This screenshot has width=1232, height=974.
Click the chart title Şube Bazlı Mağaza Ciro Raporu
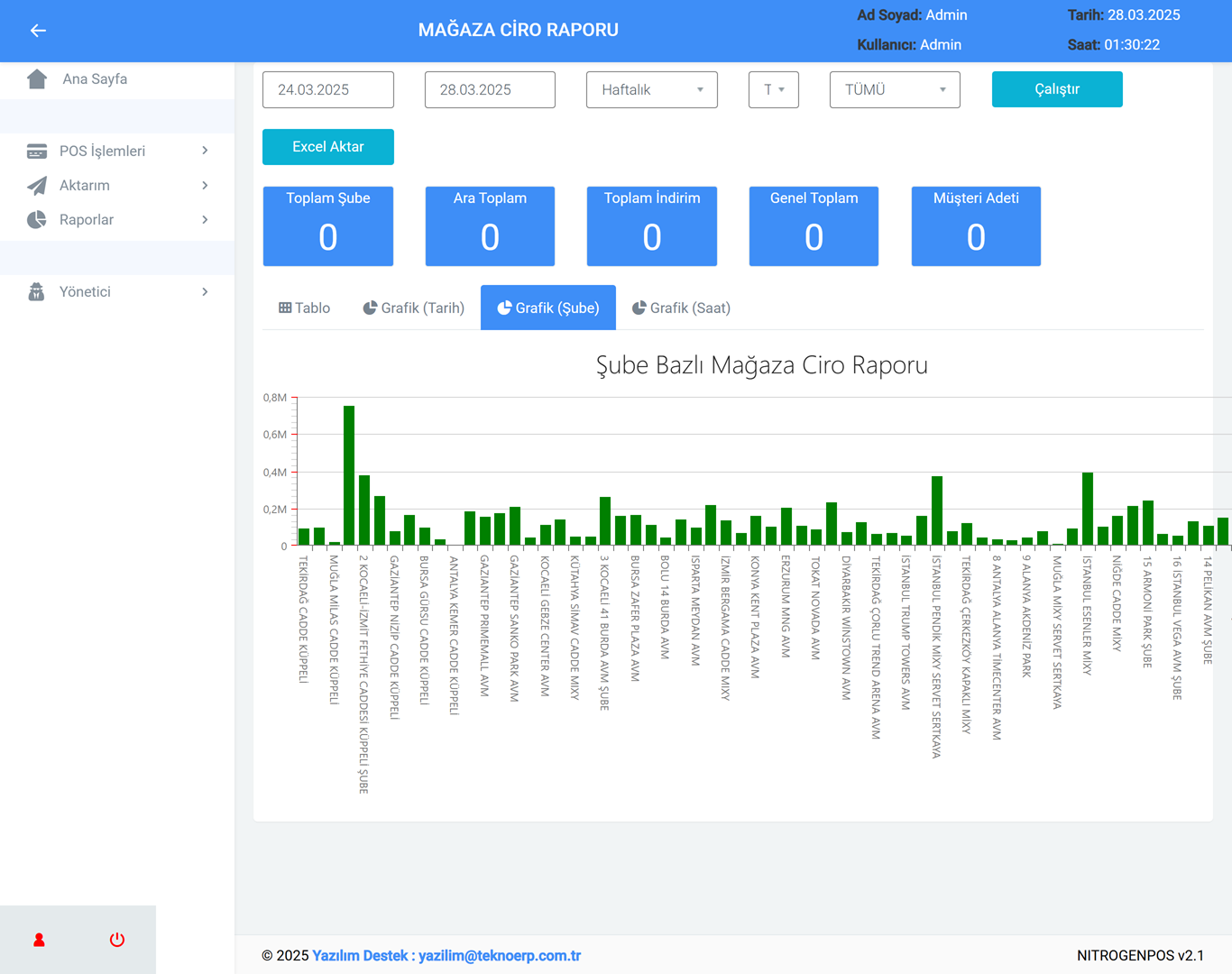[x=762, y=365]
